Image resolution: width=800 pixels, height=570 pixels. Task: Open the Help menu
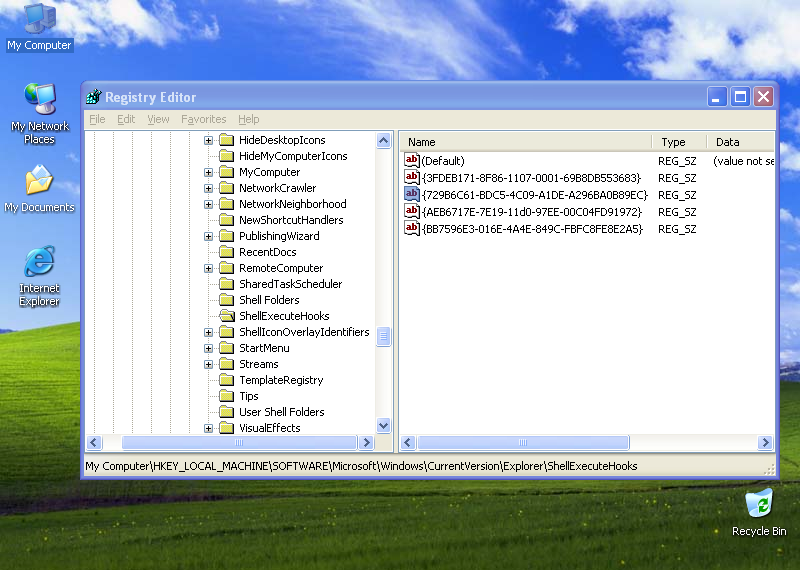[x=248, y=119]
